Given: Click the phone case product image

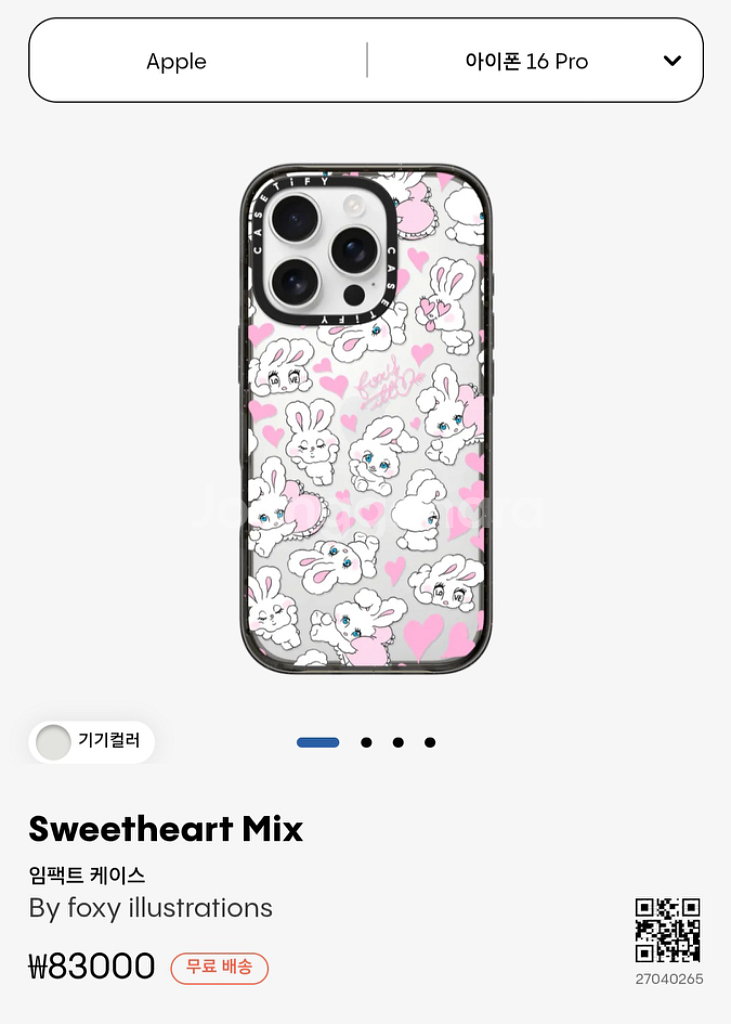Looking at the screenshot, I should point(366,419).
